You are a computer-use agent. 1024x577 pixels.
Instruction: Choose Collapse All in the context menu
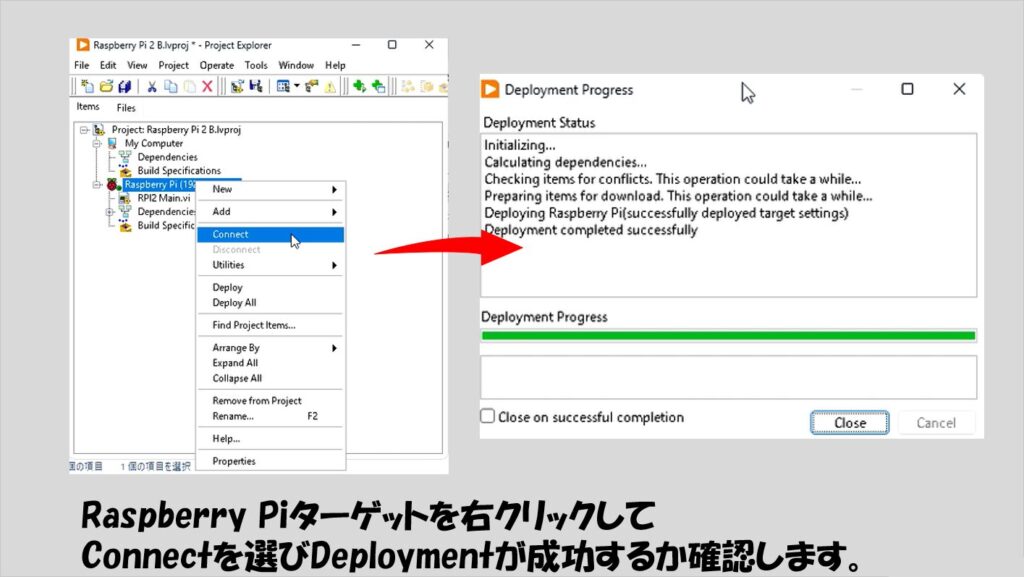[x=271, y=379]
